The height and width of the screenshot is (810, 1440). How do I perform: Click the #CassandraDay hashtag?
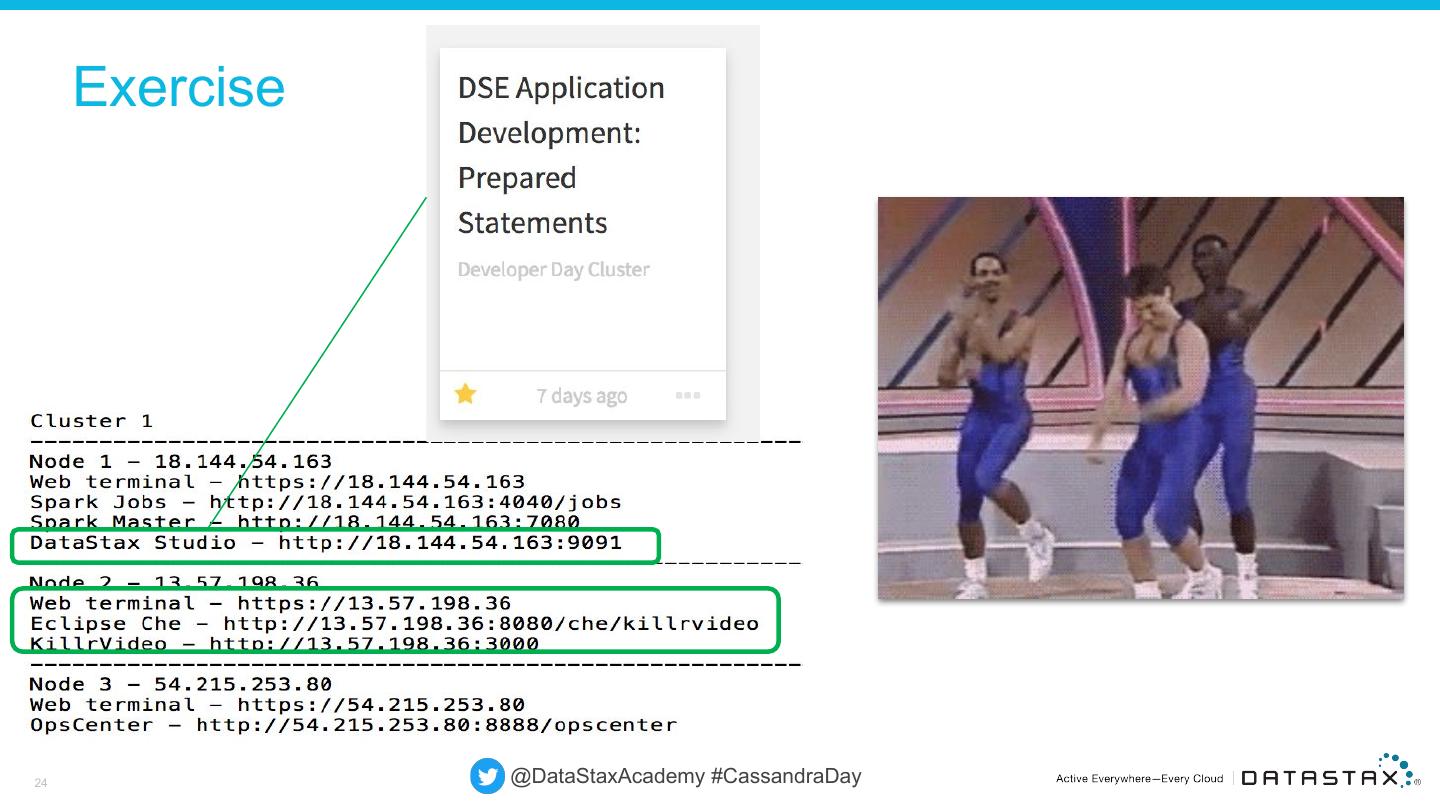[785, 777]
